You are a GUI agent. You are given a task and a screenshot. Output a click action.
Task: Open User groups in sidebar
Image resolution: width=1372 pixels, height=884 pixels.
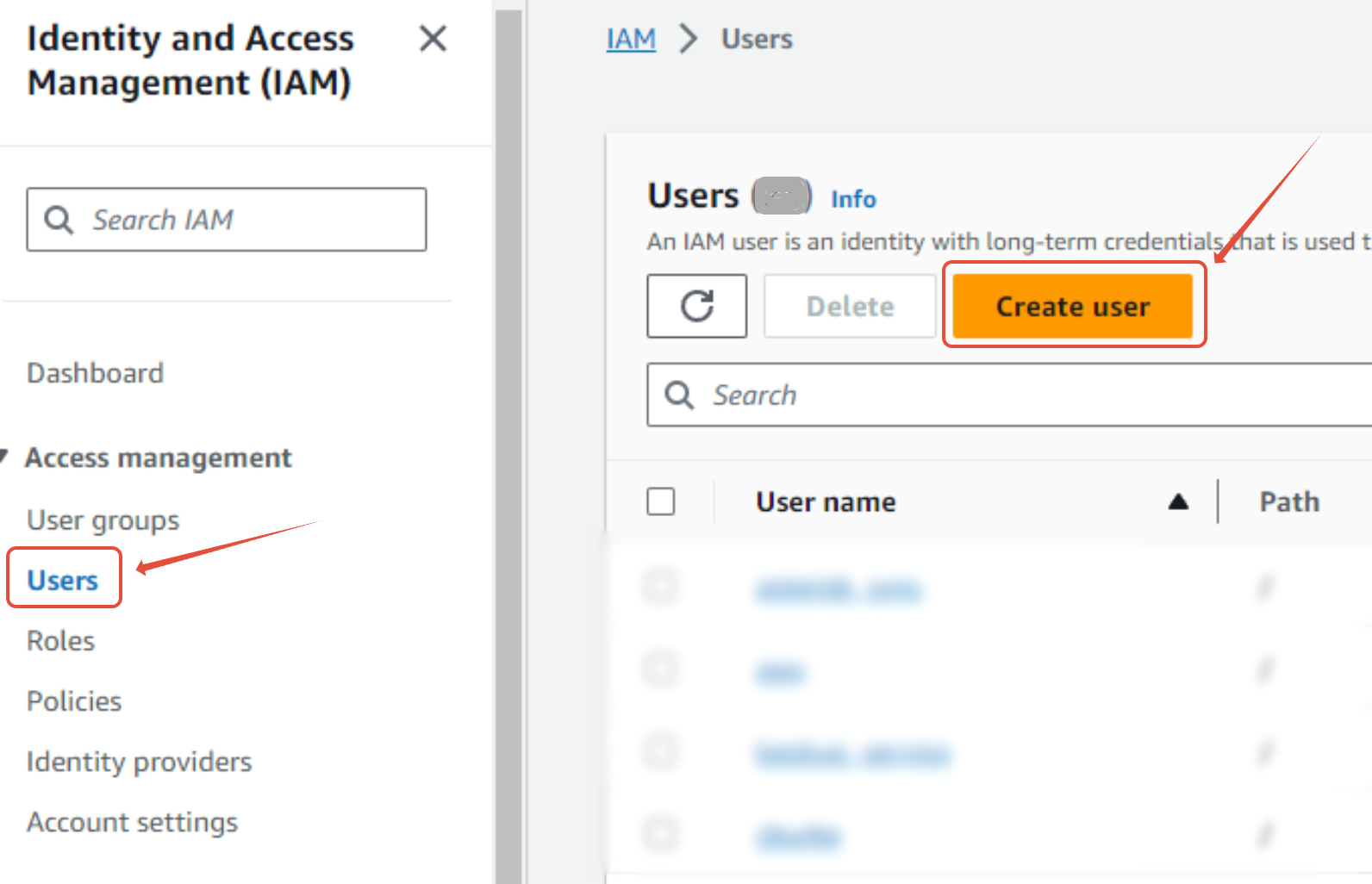[103, 520]
